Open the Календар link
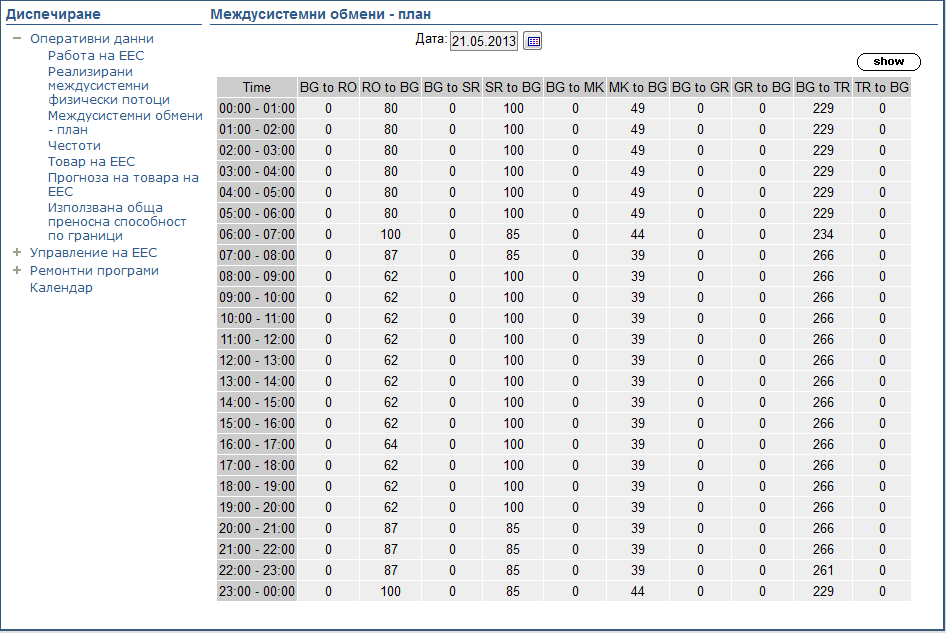The height and width of the screenshot is (633, 946). (61, 288)
